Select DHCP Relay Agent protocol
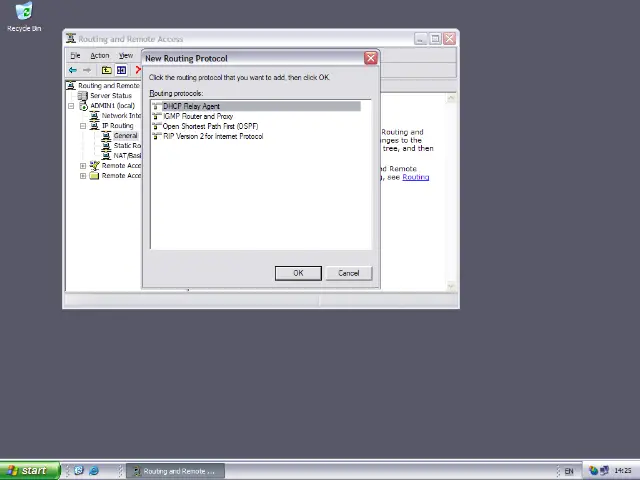 [x=191, y=106]
